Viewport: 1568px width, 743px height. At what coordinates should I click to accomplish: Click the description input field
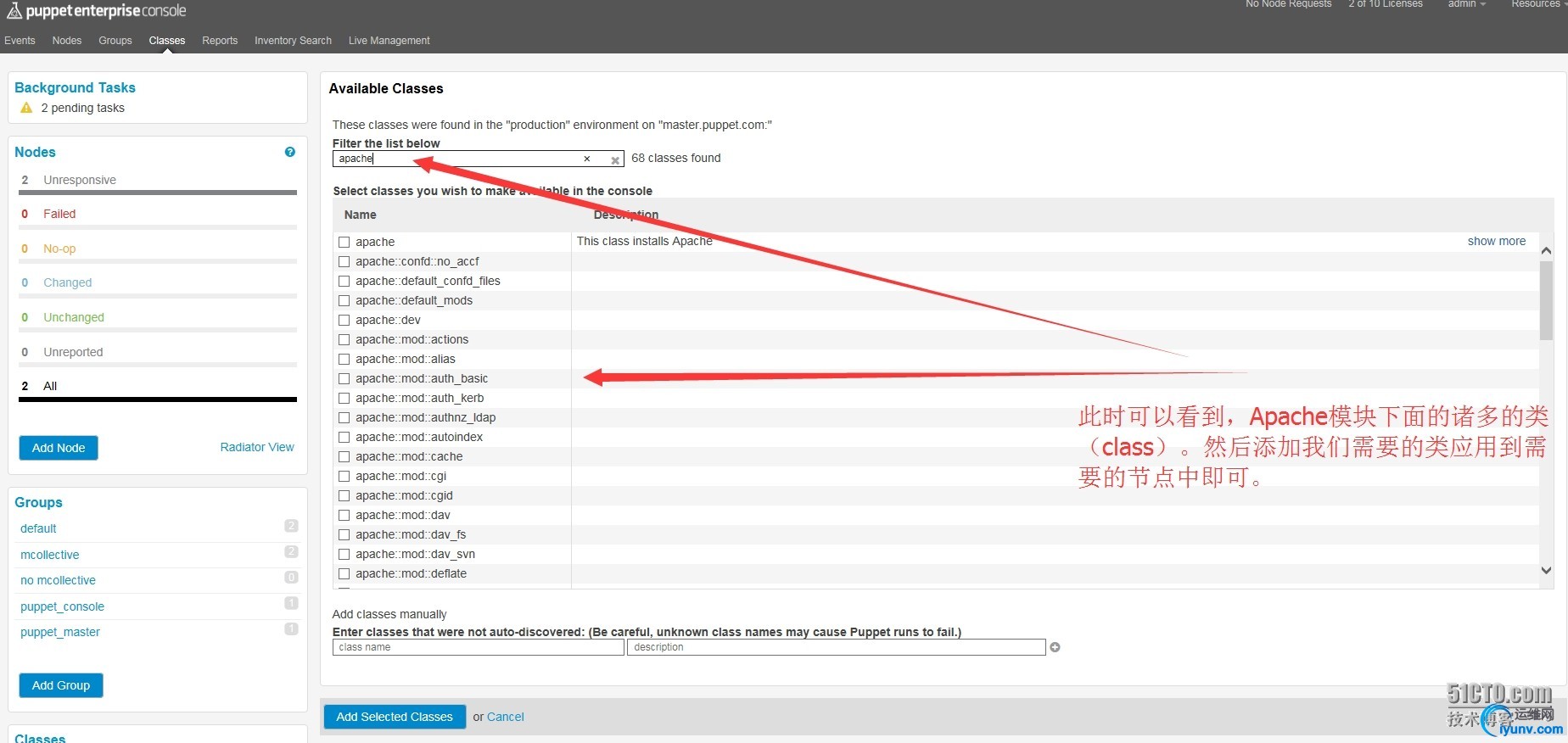click(x=837, y=647)
